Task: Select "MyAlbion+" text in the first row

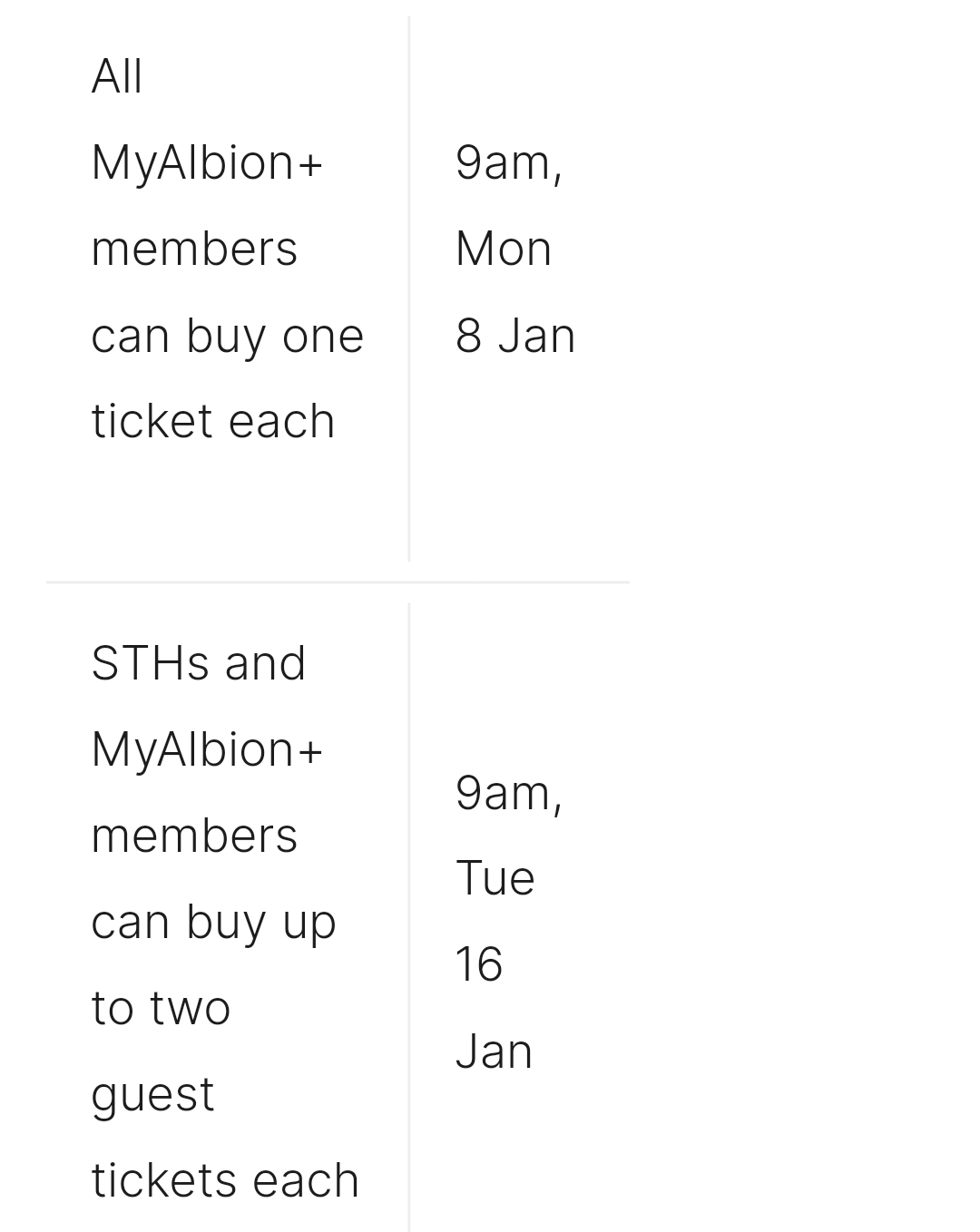Action: (207, 163)
